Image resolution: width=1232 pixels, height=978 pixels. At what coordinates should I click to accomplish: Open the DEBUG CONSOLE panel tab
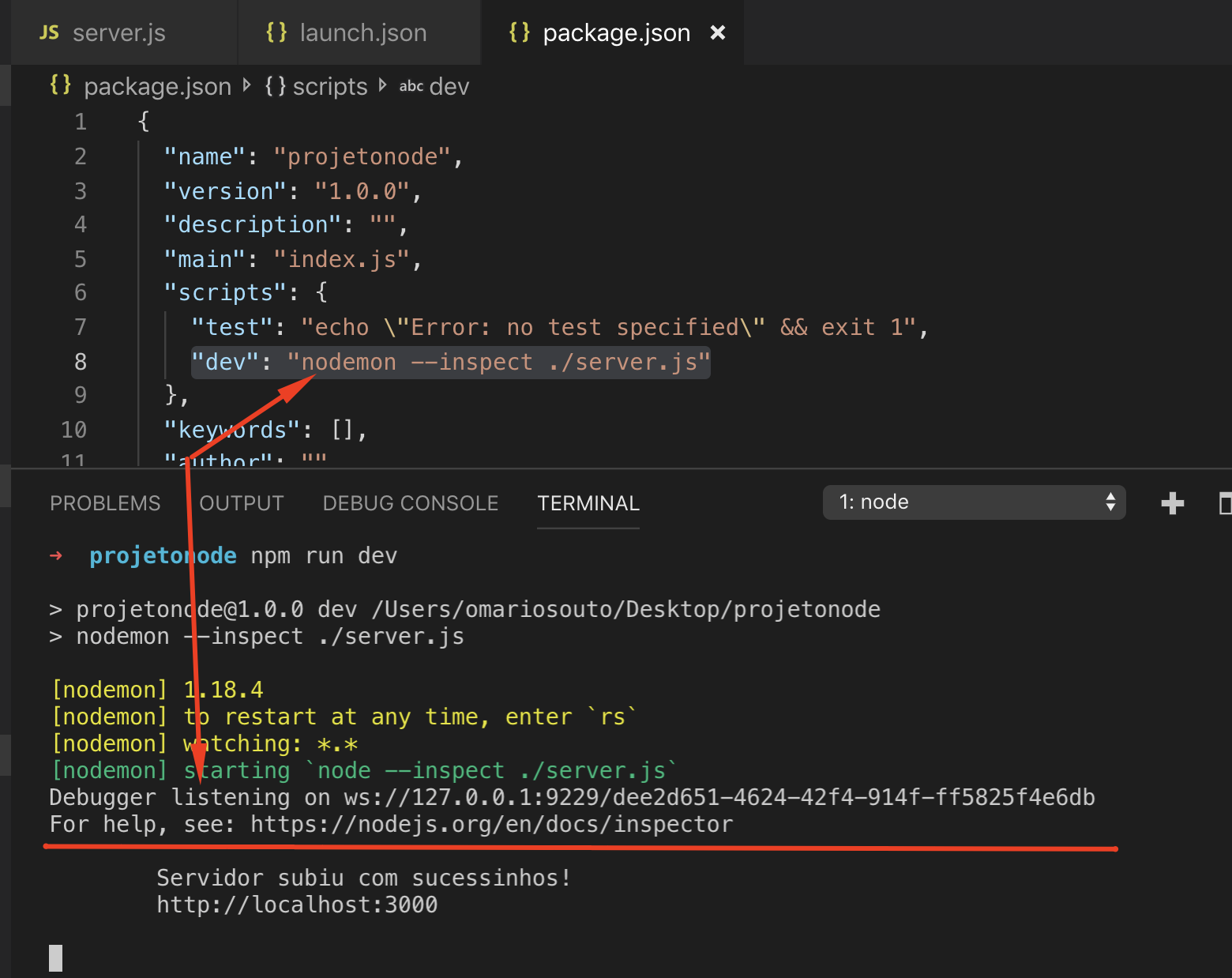[x=410, y=502]
